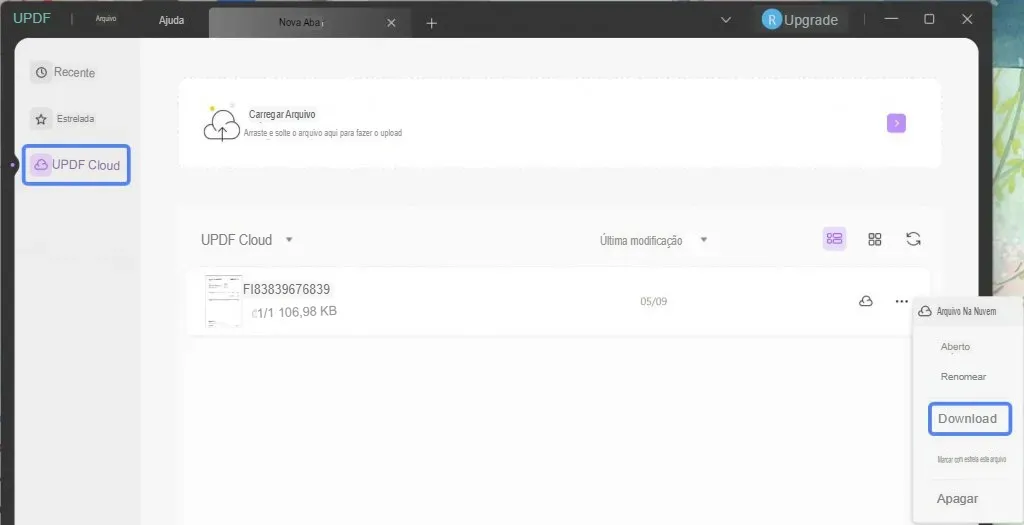
Task: Click the UPDF logo in title bar
Action: [31, 18]
